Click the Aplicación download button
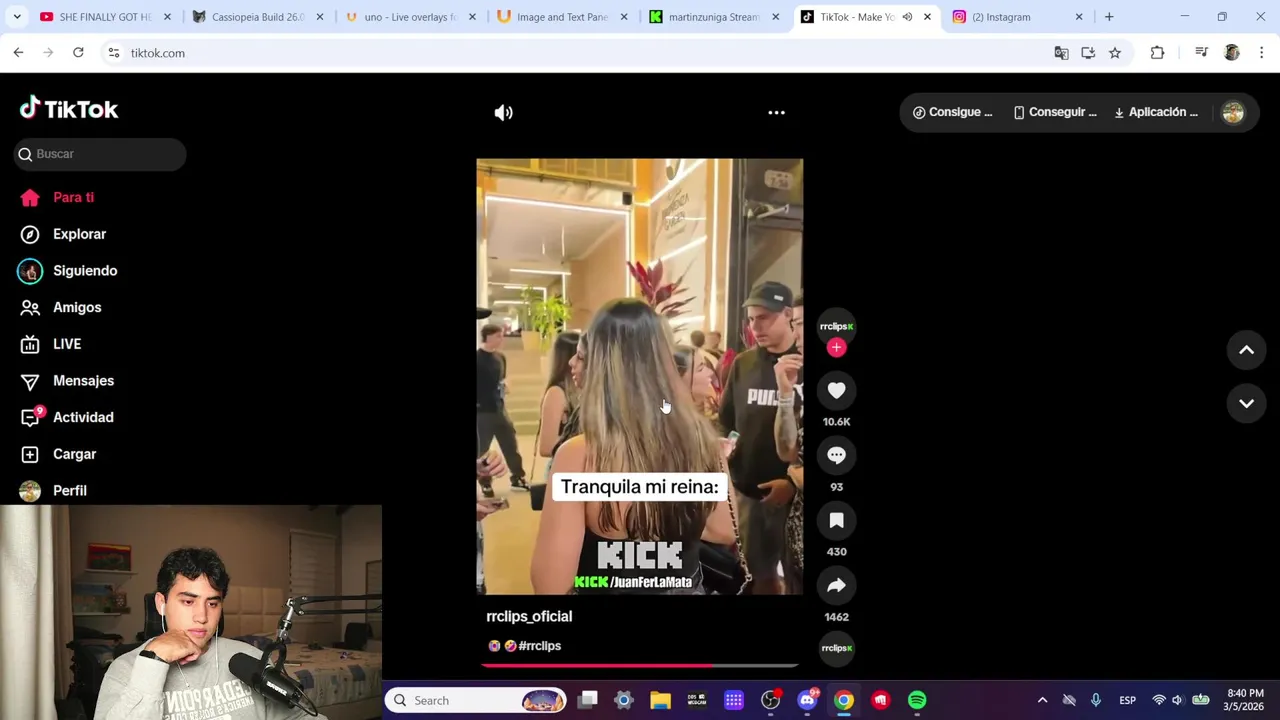Viewport: 1280px width, 720px height. point(1156,112)
